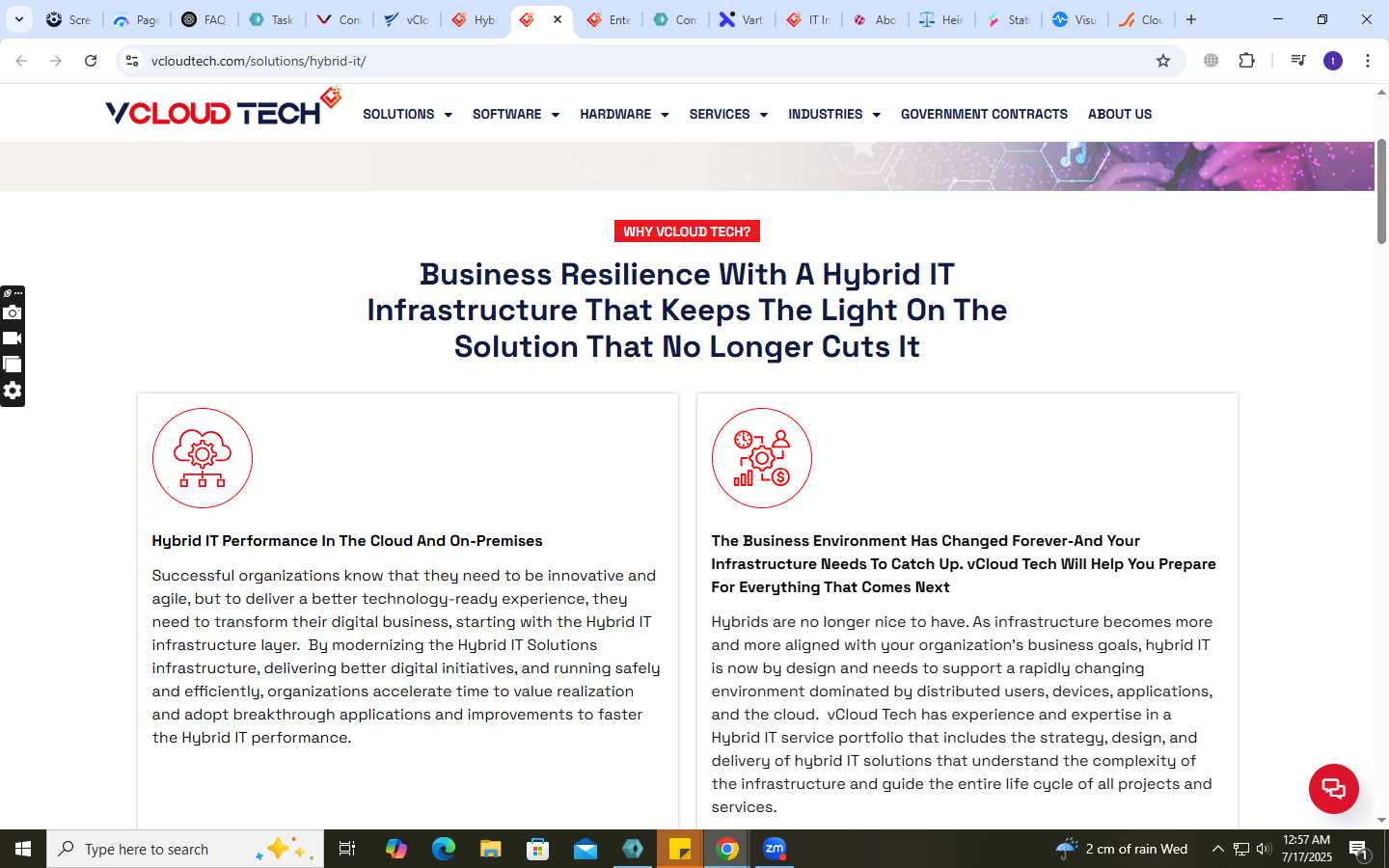Open the red live chat bubble

[1333, 788]
